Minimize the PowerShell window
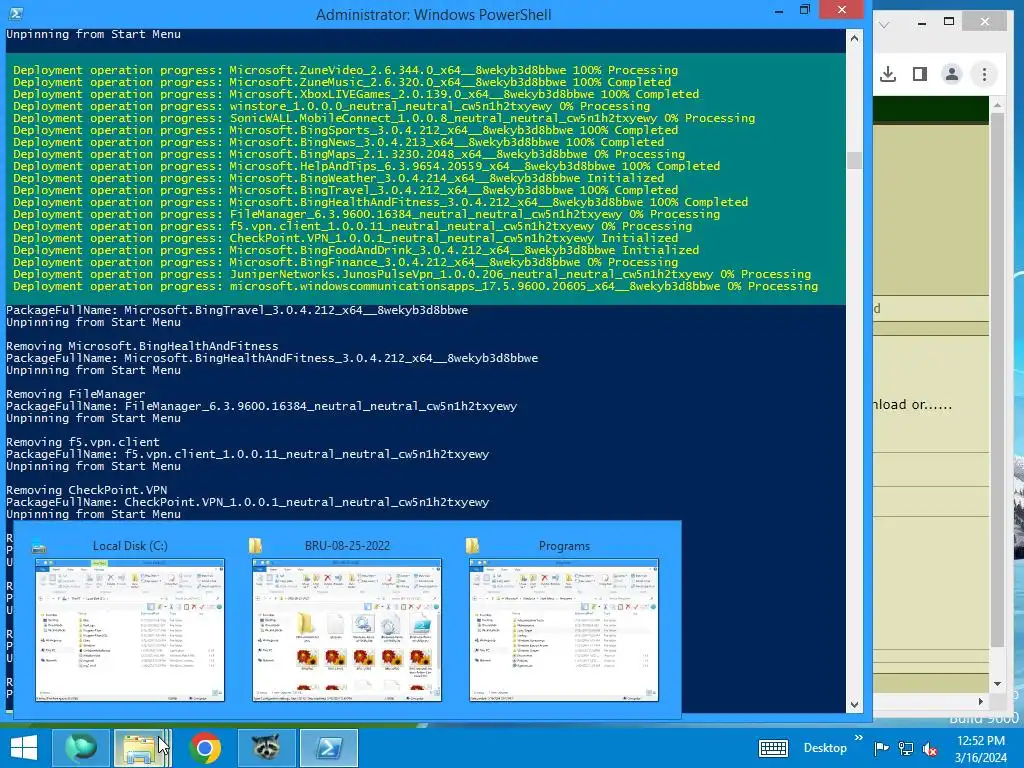The image size is (1024, 768). 779,11
